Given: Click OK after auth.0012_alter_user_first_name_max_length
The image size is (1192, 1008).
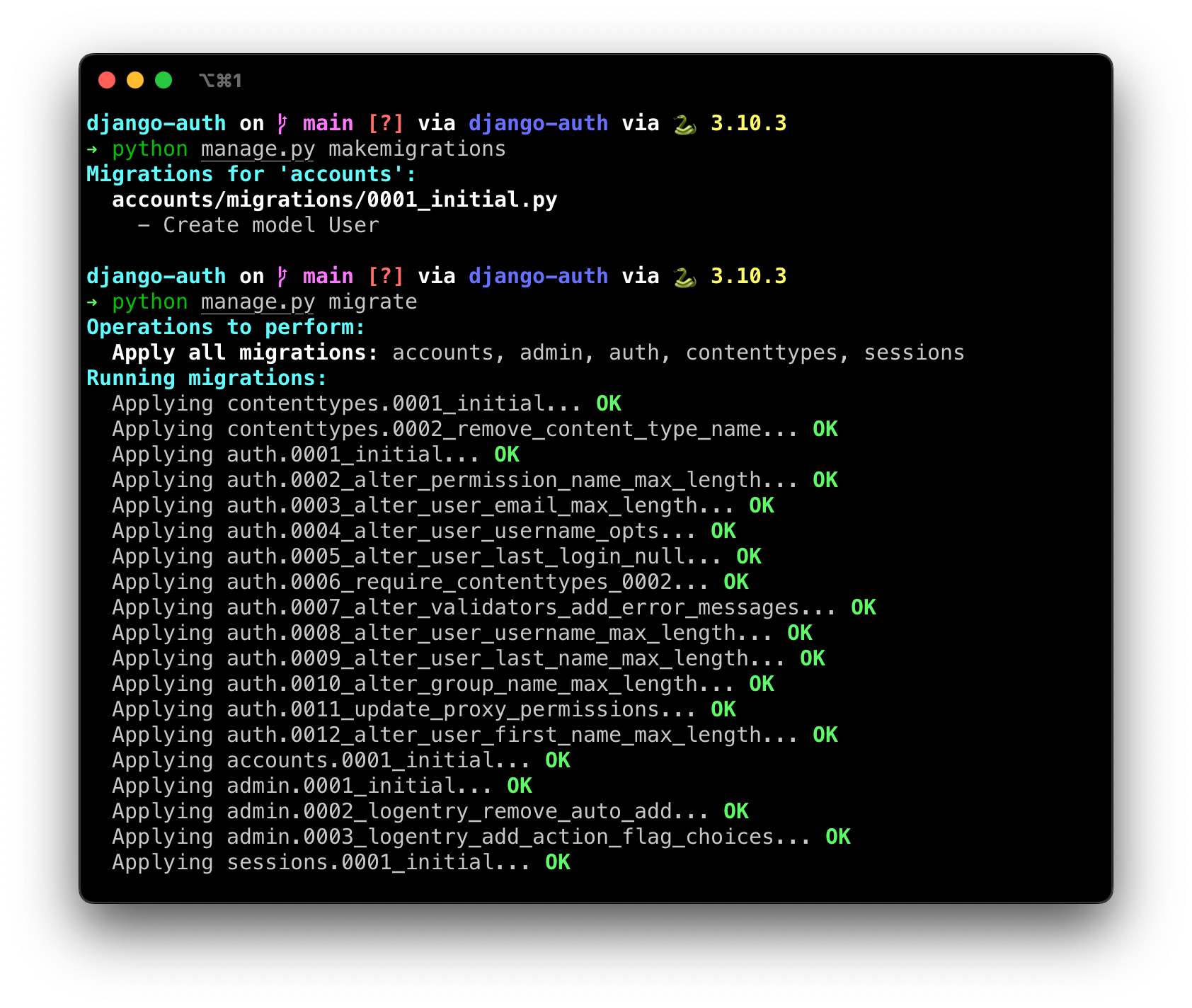Looking at the screenshot, I should click(825, 735).
